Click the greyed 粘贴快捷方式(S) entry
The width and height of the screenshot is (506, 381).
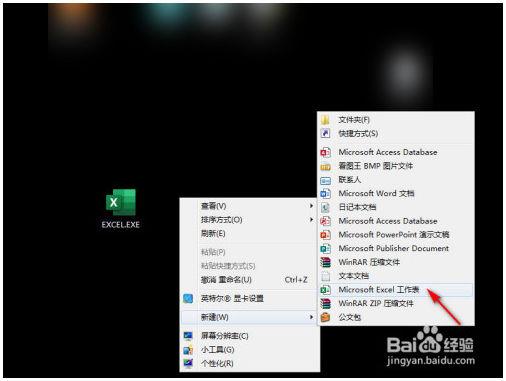[x=248, y=266]
